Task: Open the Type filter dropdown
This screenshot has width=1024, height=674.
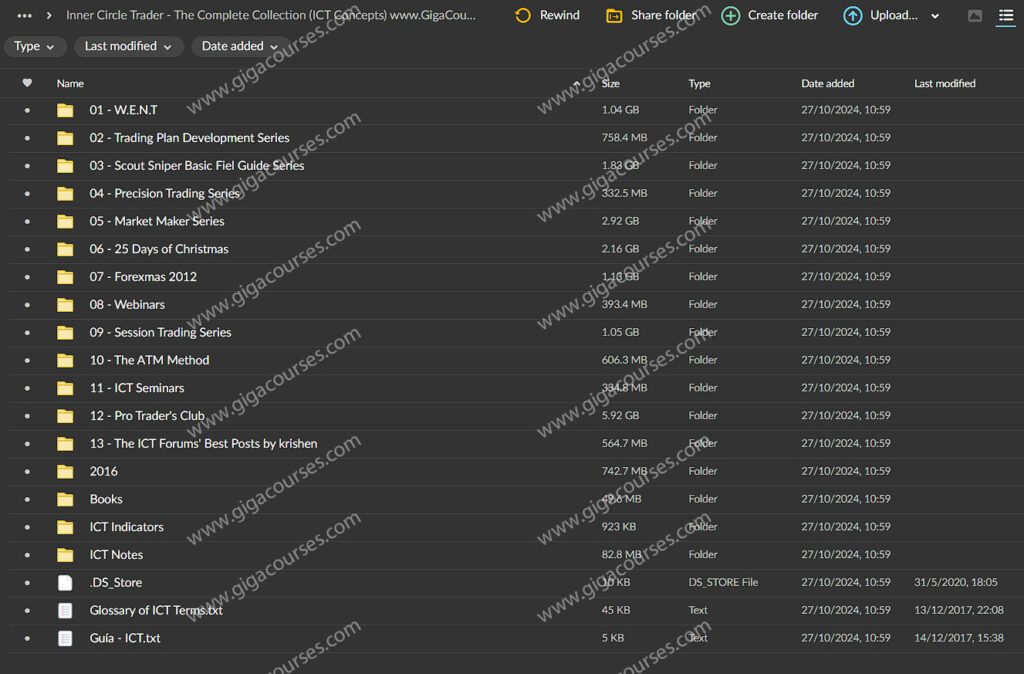Action: [35, 46]
